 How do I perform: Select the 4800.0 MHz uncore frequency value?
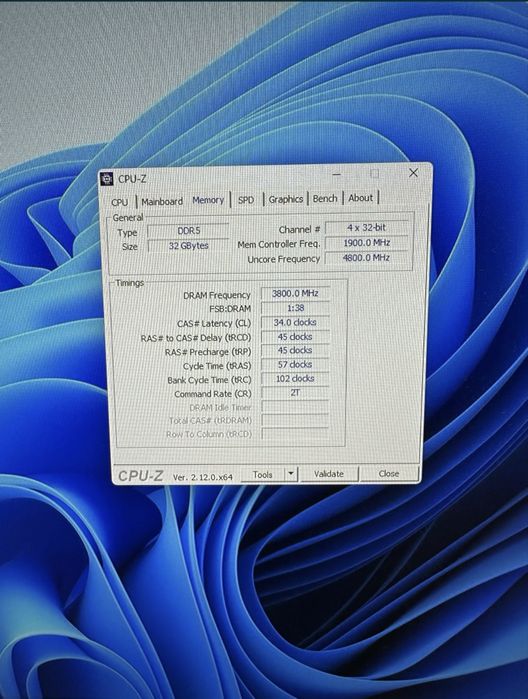367,258
